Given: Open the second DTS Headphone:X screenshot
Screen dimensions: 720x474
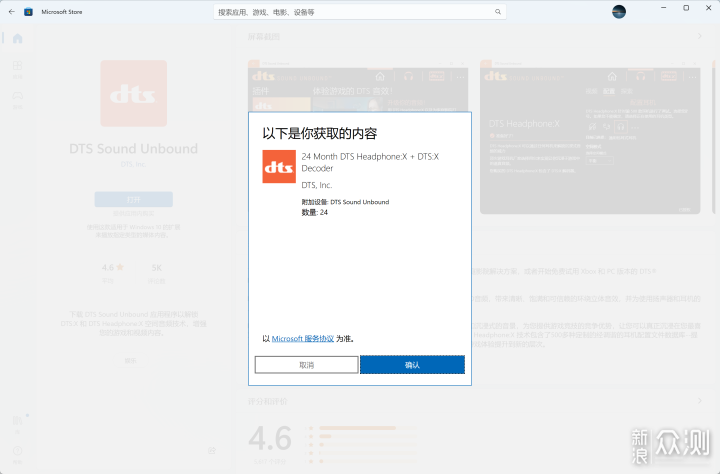Looking at the screenshot, I should point(590,137).
